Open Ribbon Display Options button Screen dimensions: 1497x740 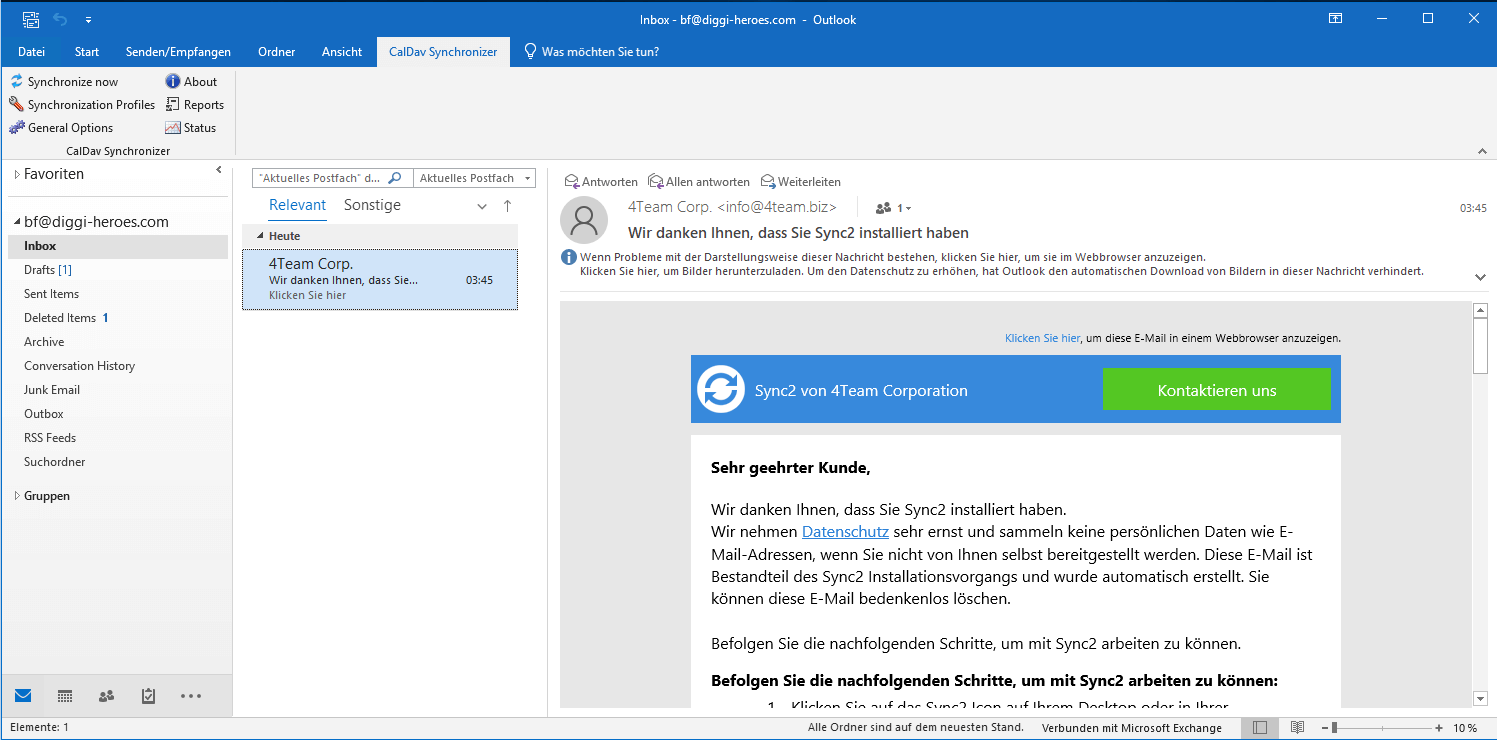(x=1335, y=19)
